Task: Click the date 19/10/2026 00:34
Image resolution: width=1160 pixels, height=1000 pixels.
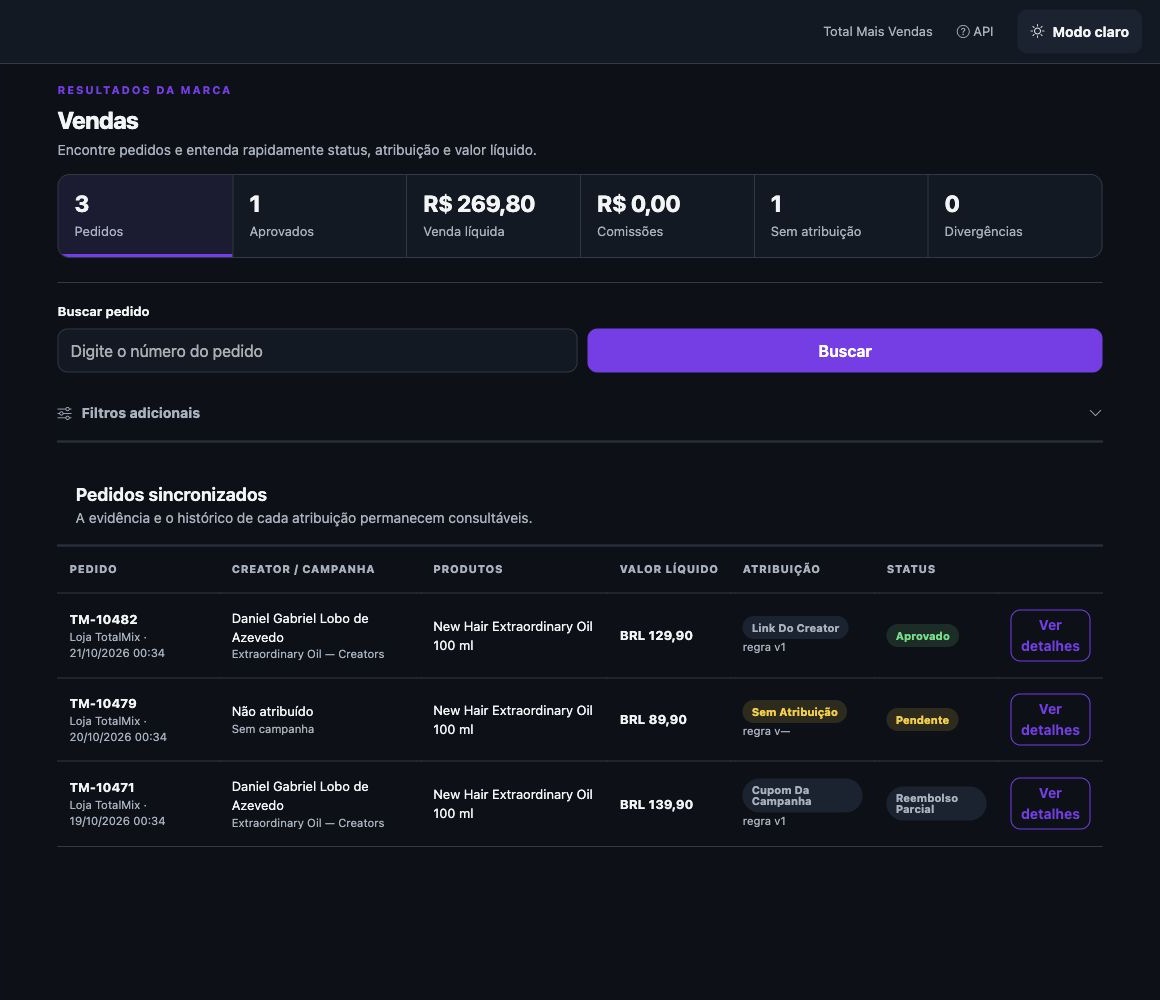Action: coord(117,820)
